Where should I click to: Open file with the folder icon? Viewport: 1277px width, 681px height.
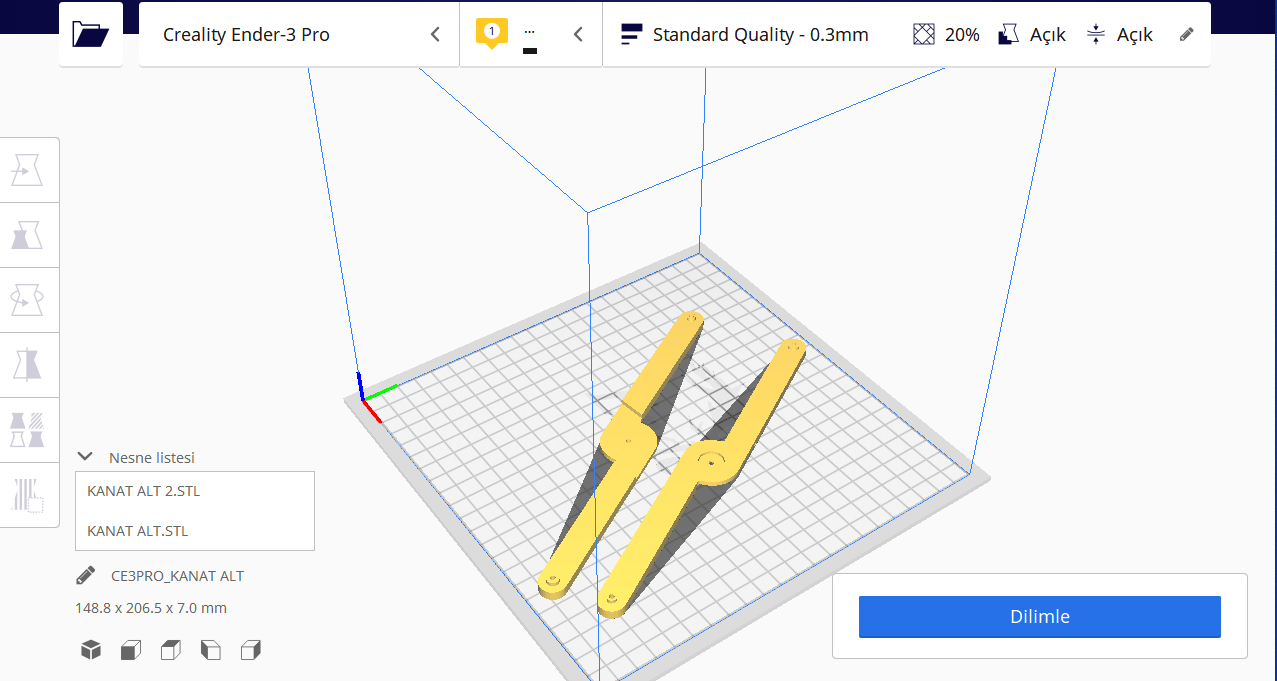[x=91, y=35]
